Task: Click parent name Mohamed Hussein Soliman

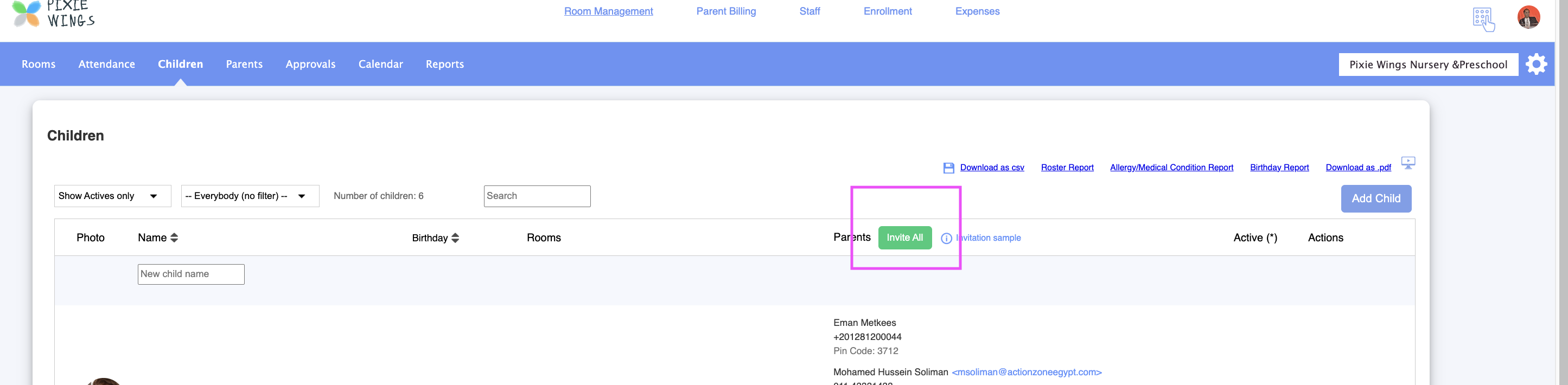Action: click(890, 372)
